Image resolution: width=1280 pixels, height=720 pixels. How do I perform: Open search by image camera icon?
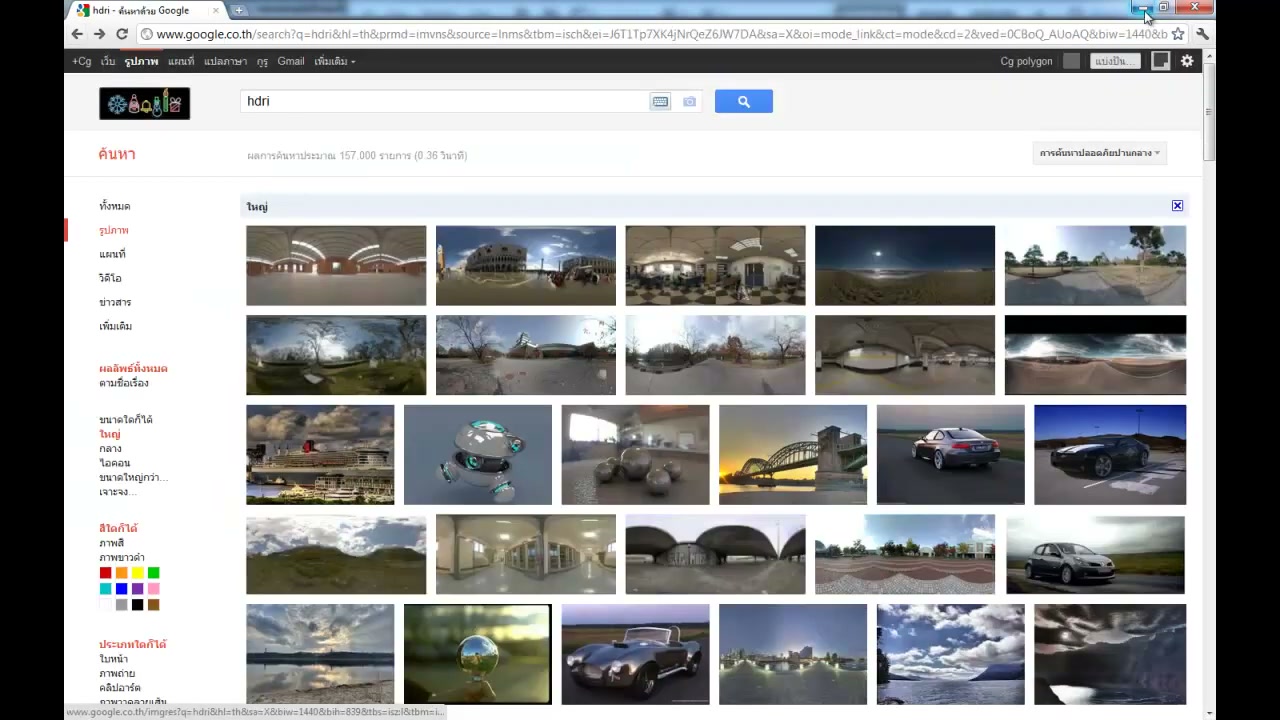tap(689, 101)
